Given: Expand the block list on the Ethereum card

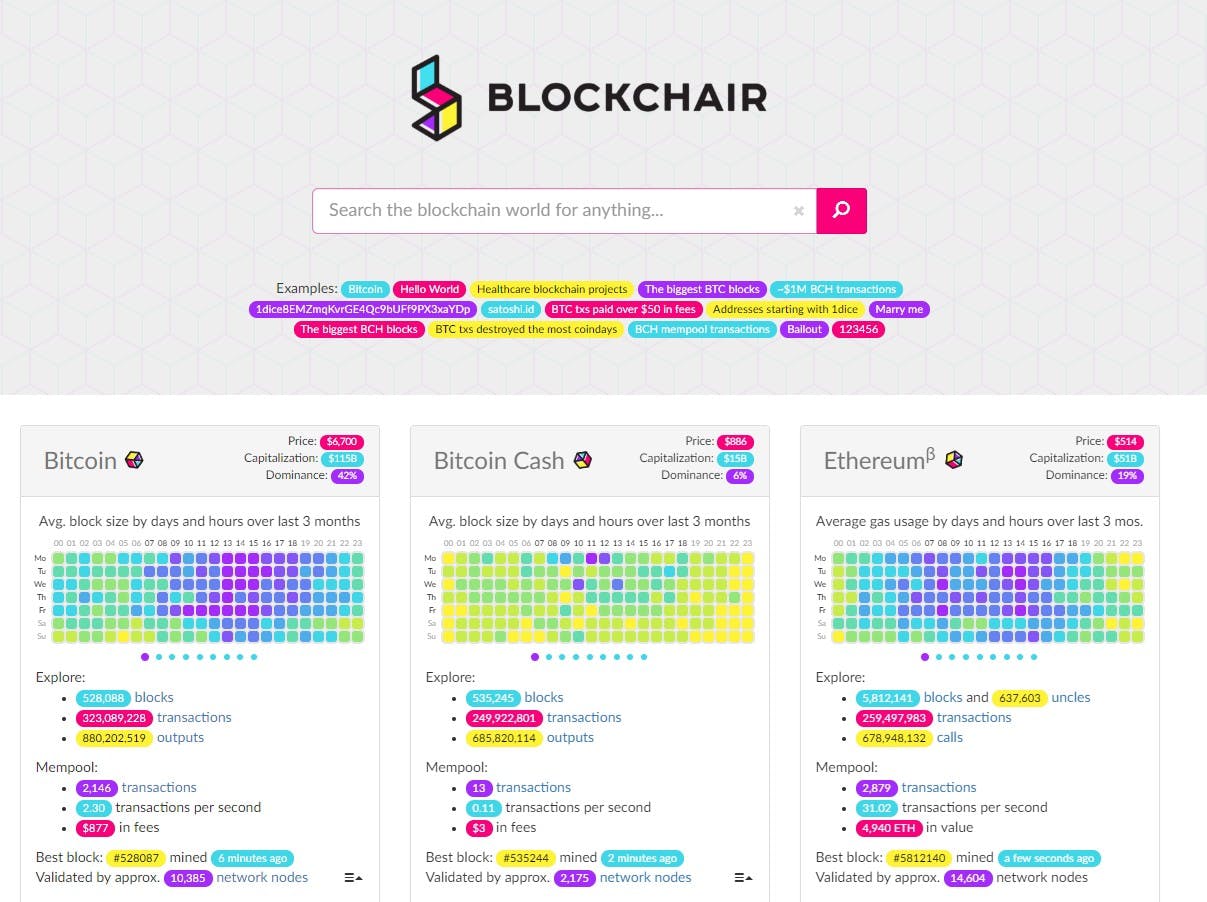Looking at the screenshot, I should click(1132, 877).
